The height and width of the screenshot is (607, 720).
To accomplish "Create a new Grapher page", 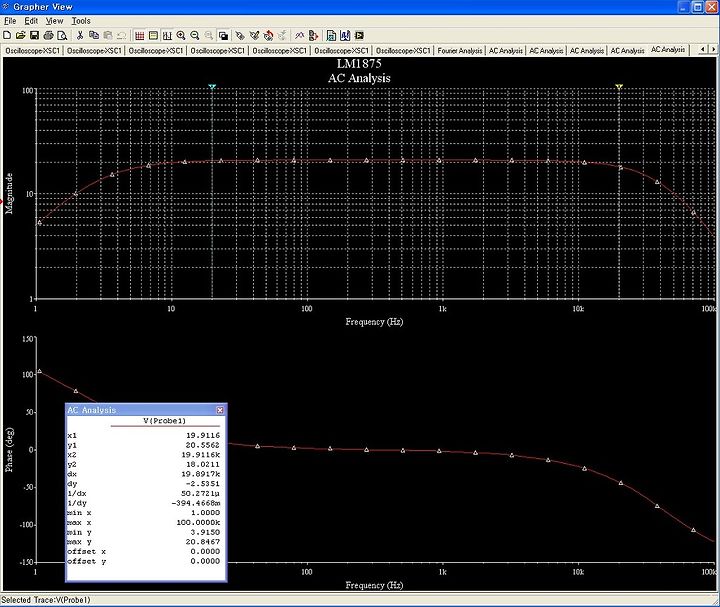I will [7, 35].
